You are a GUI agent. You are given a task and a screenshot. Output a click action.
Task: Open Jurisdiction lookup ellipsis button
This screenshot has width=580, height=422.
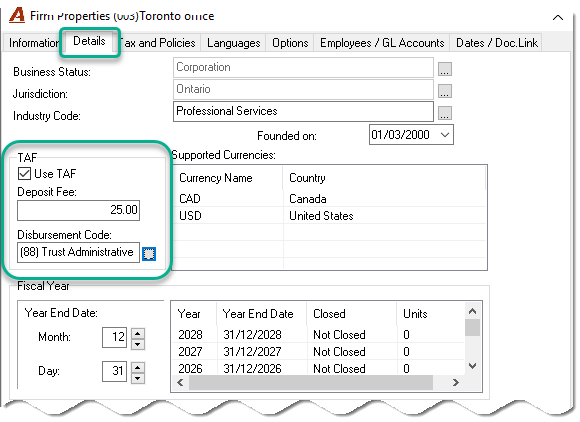coord(445,91)
